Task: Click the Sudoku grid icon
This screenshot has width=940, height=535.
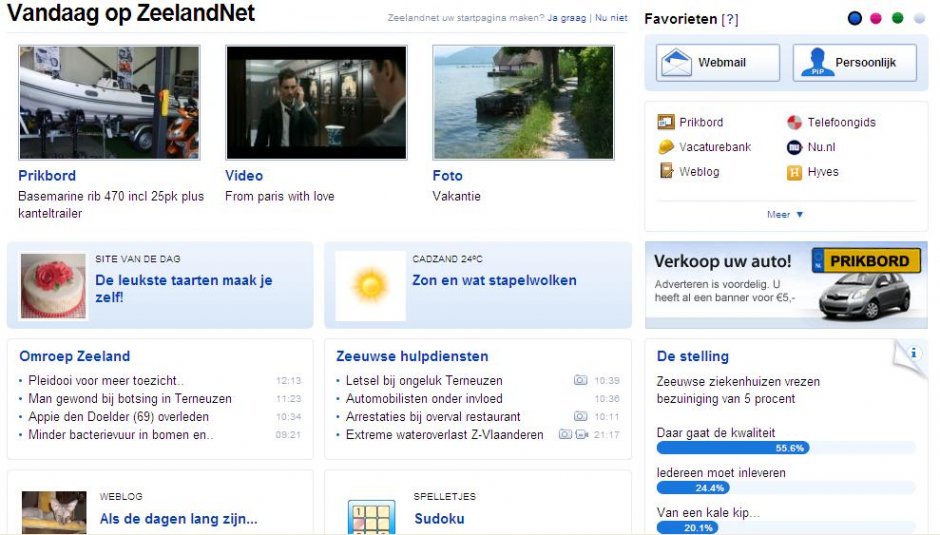Action: pos(371,518)
